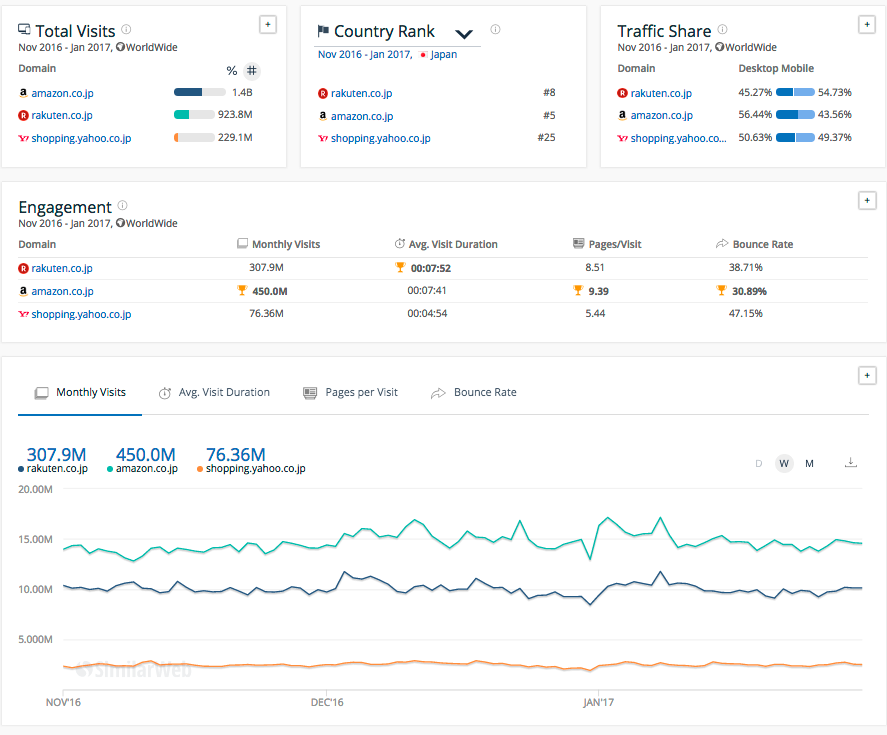Click the Japan country date range link
The image size is (887, 735).
tap(387, 54)
